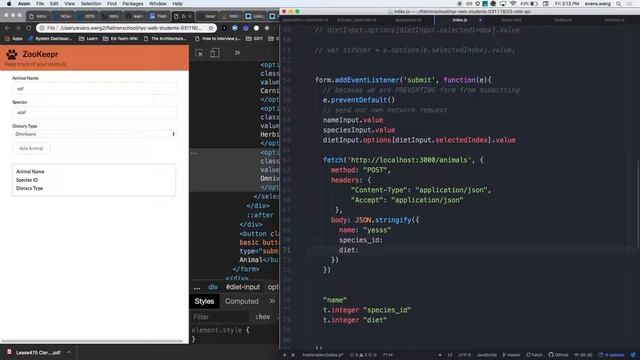Click the browser address bar
Image resolution: width=640 pixels, height=360 pixels.
pyautogui.click(x=127, y=28)
